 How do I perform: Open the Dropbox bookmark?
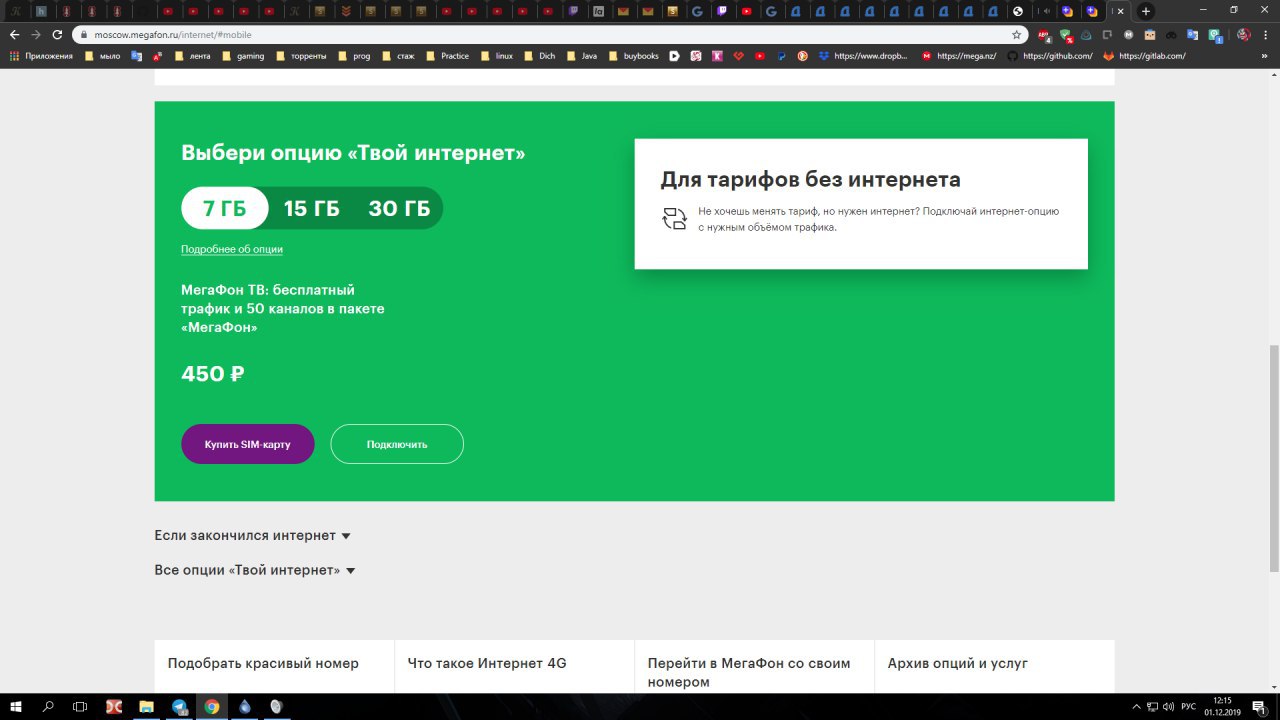pyautogui.click(x=864, y=56)
